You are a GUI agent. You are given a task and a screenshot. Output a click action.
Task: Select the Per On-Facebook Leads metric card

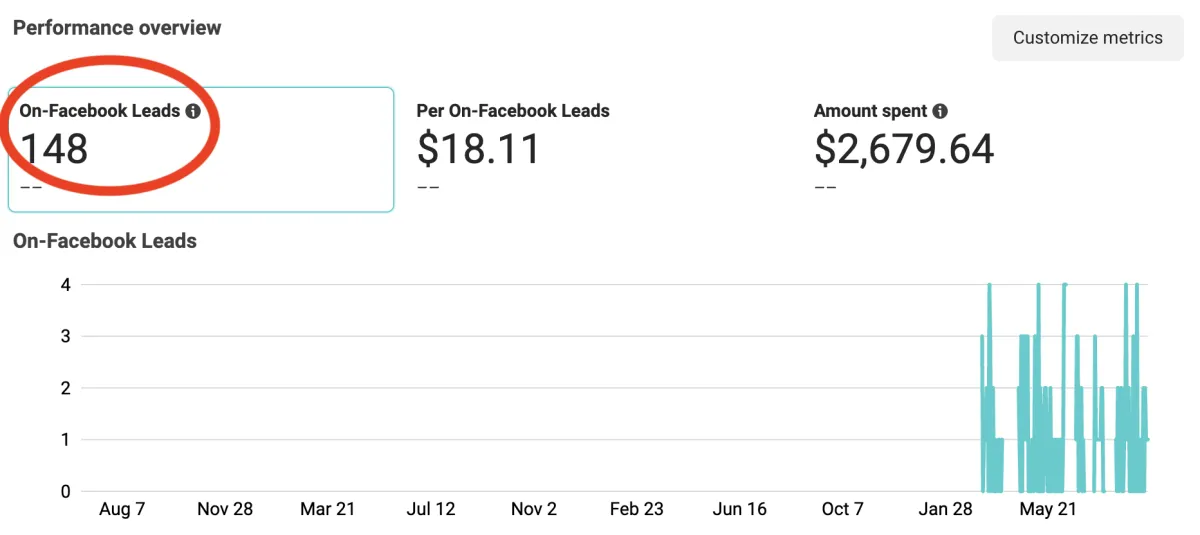tap(599, 149)
